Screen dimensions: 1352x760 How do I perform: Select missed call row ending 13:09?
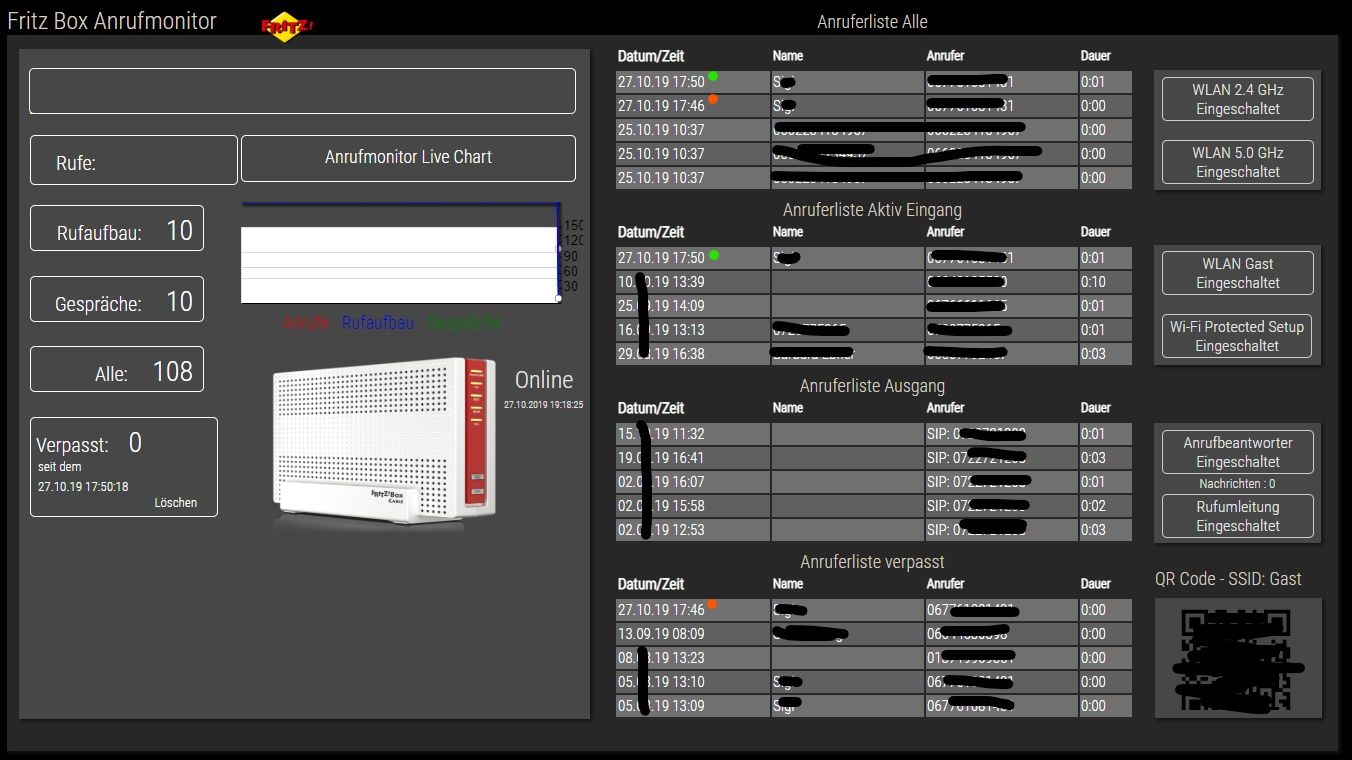(x=874, y=706)
